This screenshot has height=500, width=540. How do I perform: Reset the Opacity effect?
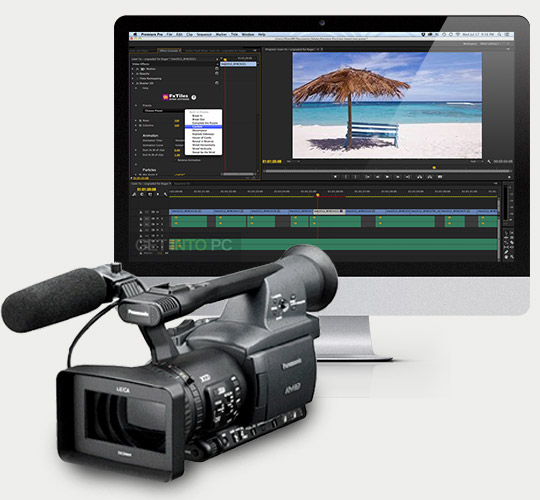[217, 73]
